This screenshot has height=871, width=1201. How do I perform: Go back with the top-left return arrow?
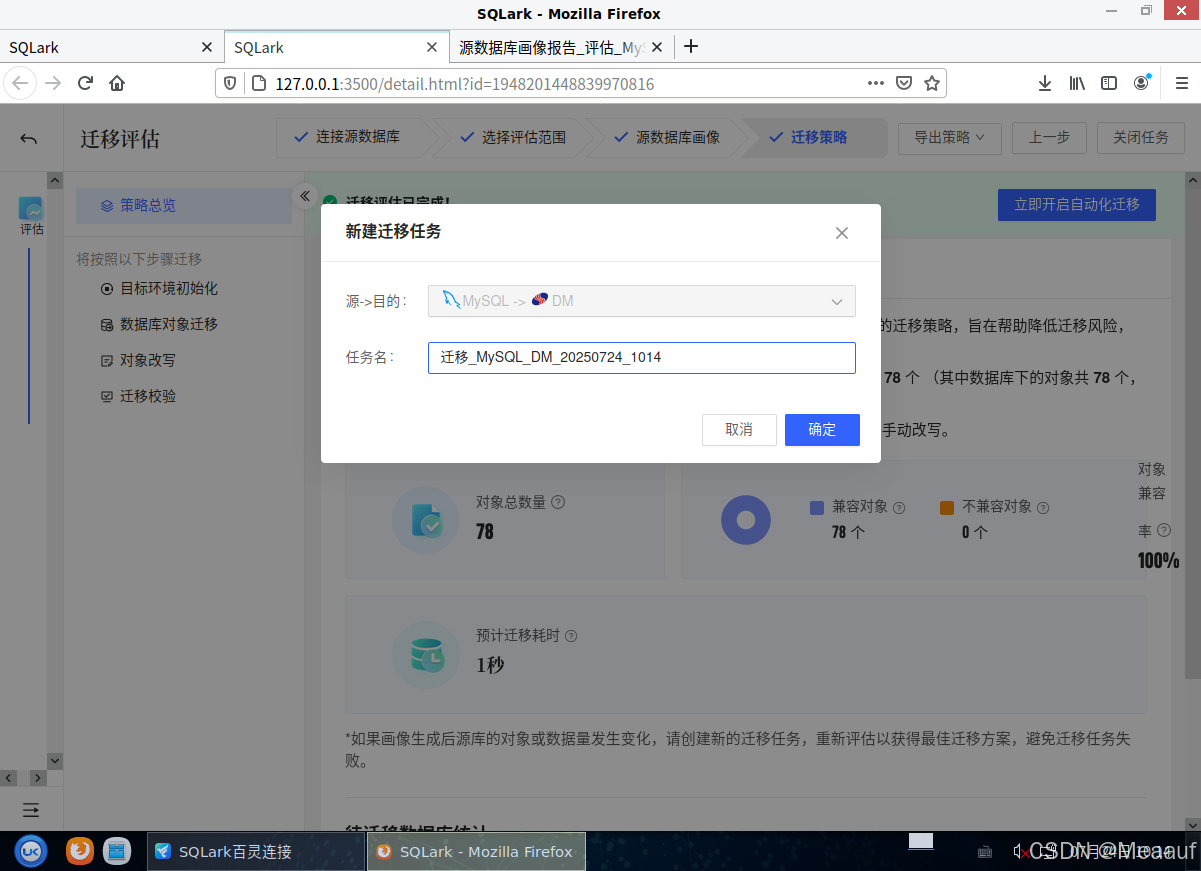(x=29, y=139)
